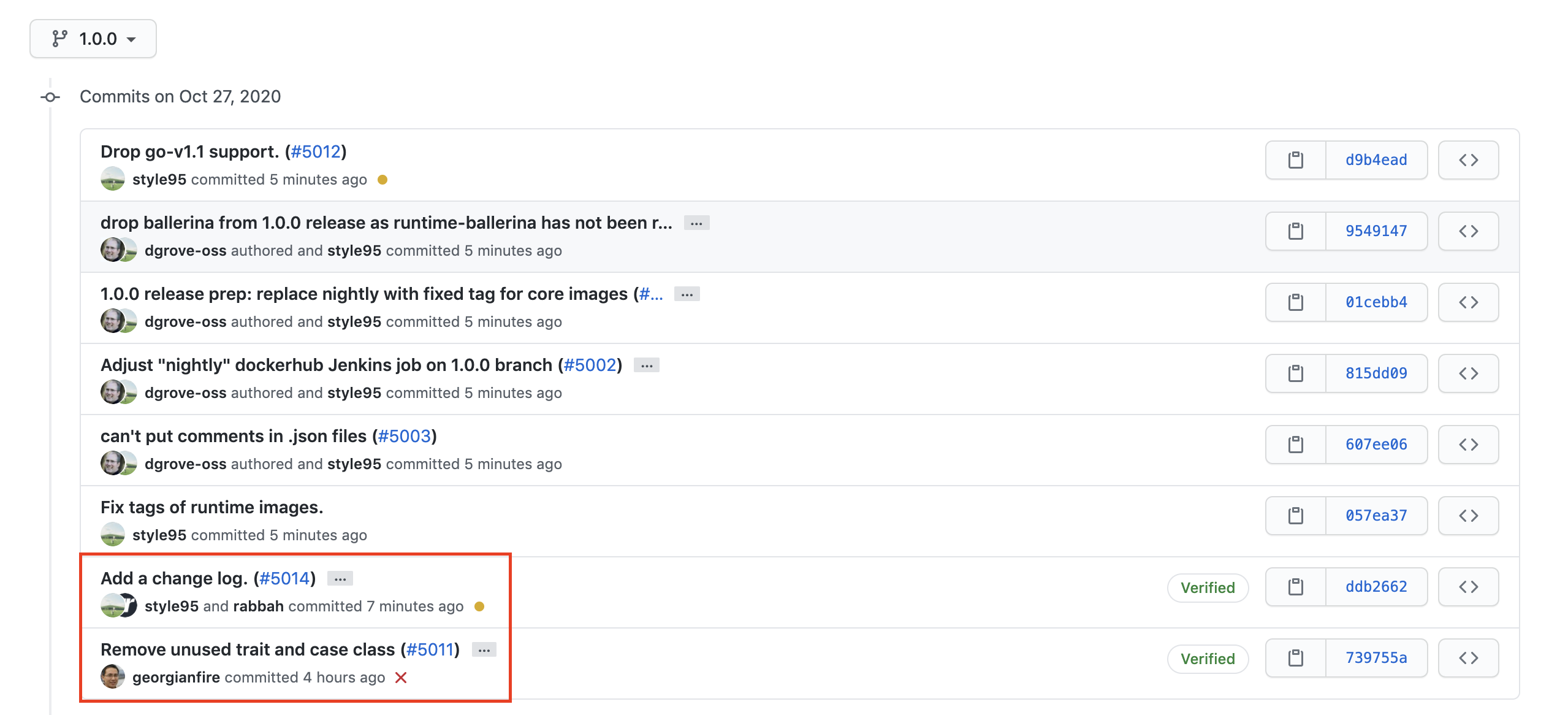
Task: Click Verified badge on commit 739755a
Action: tap(1208, 659)
